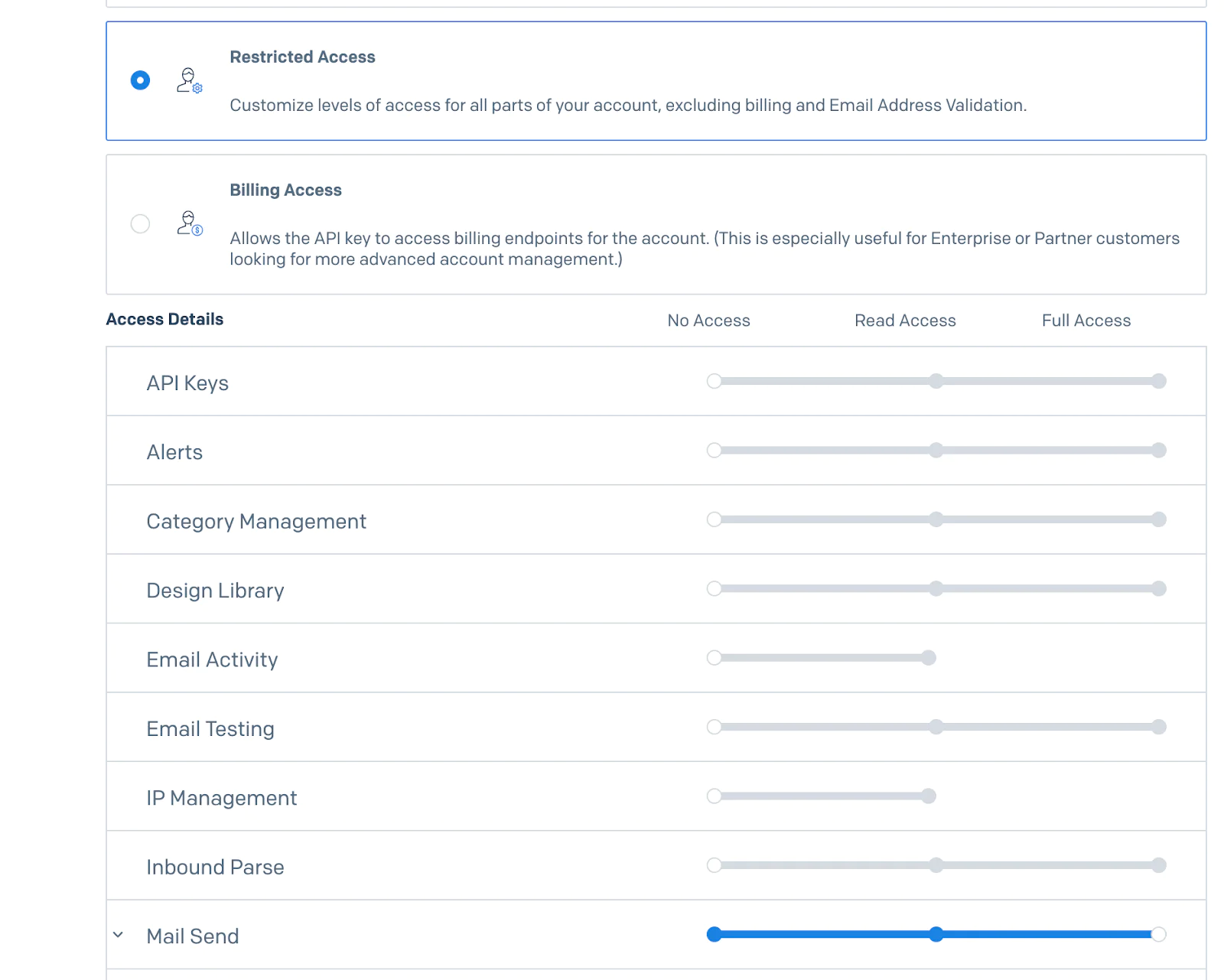
Task: Set the API Keys slider to Full Access
Action: click(1160, 381)
